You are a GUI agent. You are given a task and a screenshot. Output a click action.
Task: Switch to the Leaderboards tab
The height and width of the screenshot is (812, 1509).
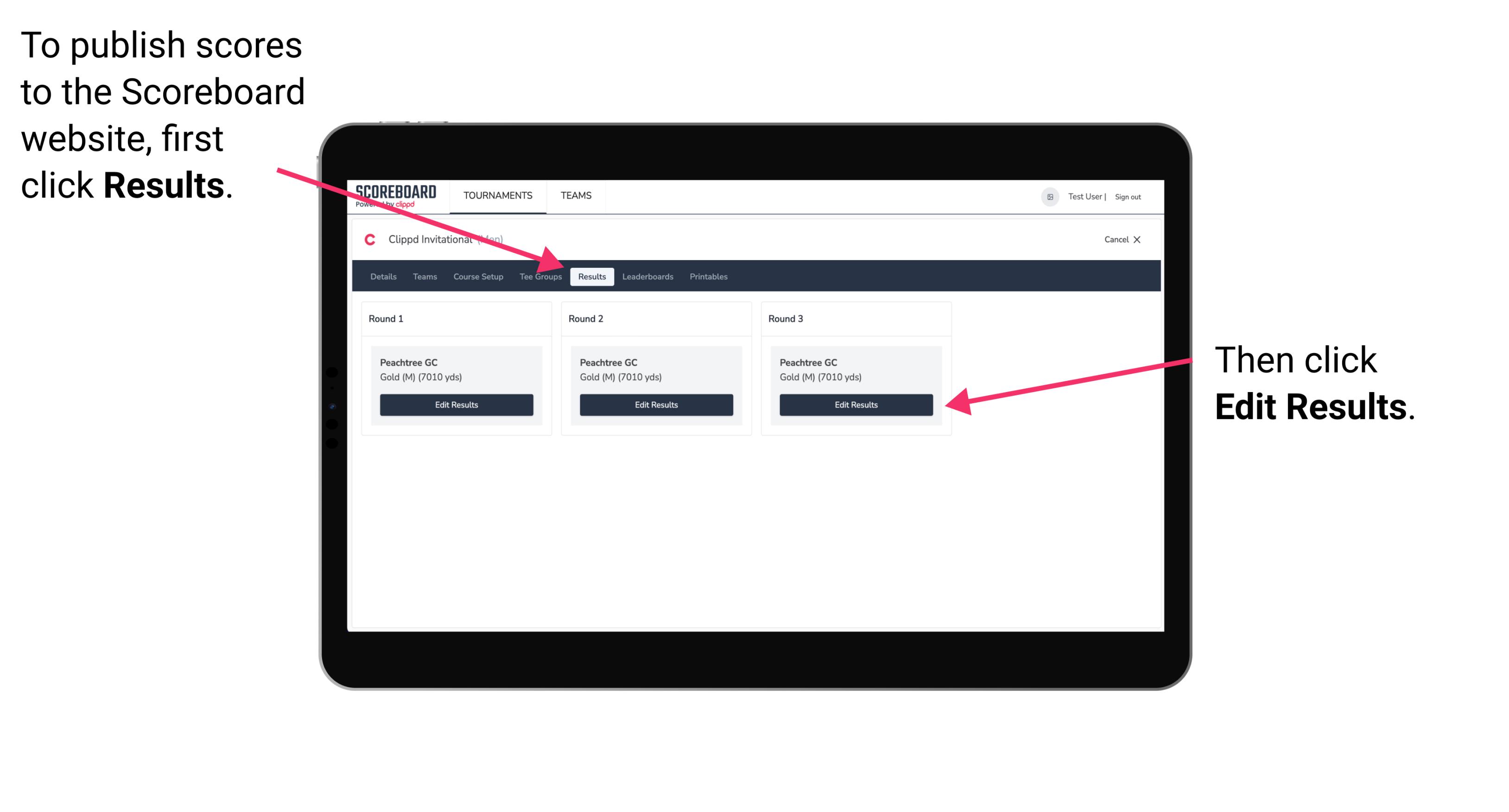pos(648,277)
